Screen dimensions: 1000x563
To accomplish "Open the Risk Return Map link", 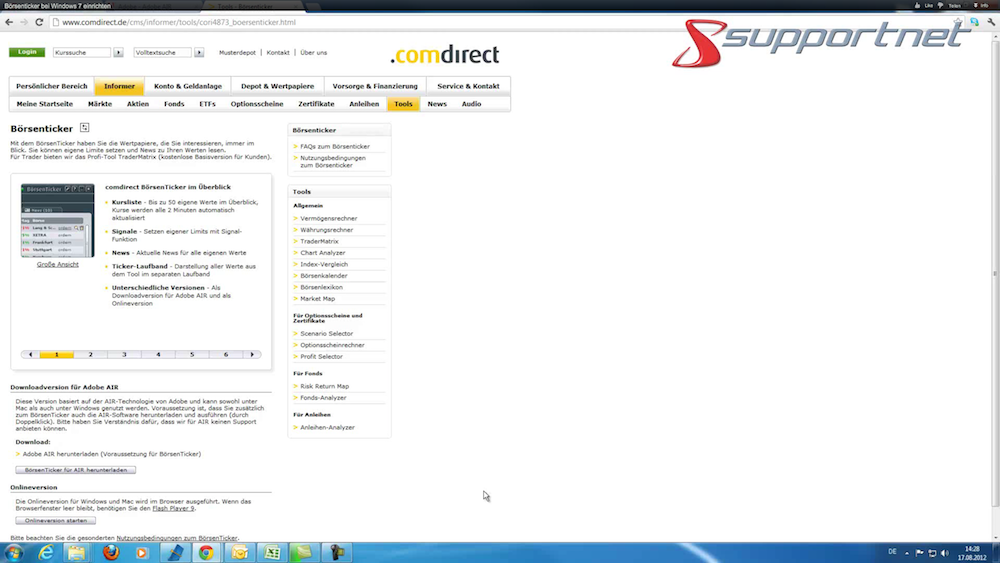I will click(x=325, y=386).
